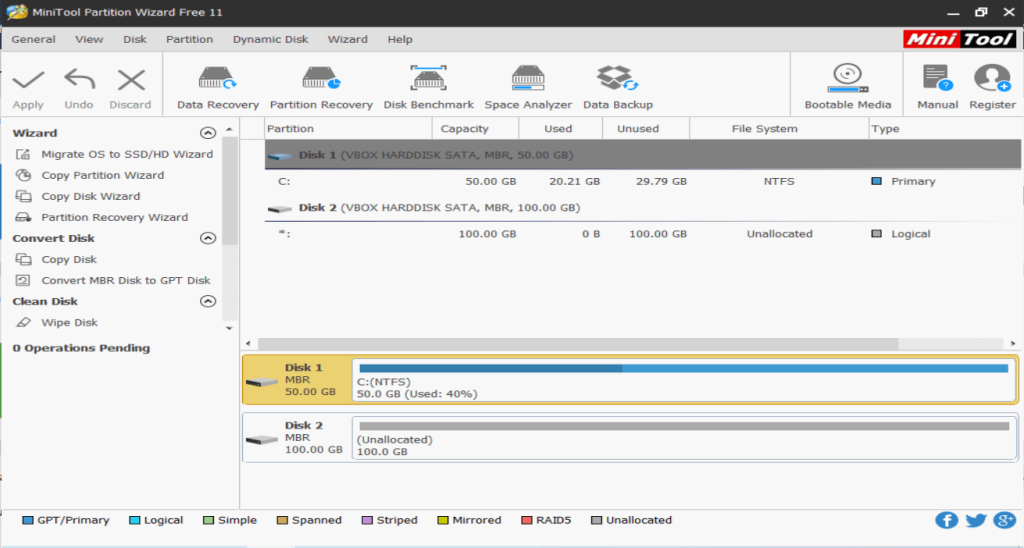1024x548 pixels.
Task: Open the General menu
Action: coord(33,39)
